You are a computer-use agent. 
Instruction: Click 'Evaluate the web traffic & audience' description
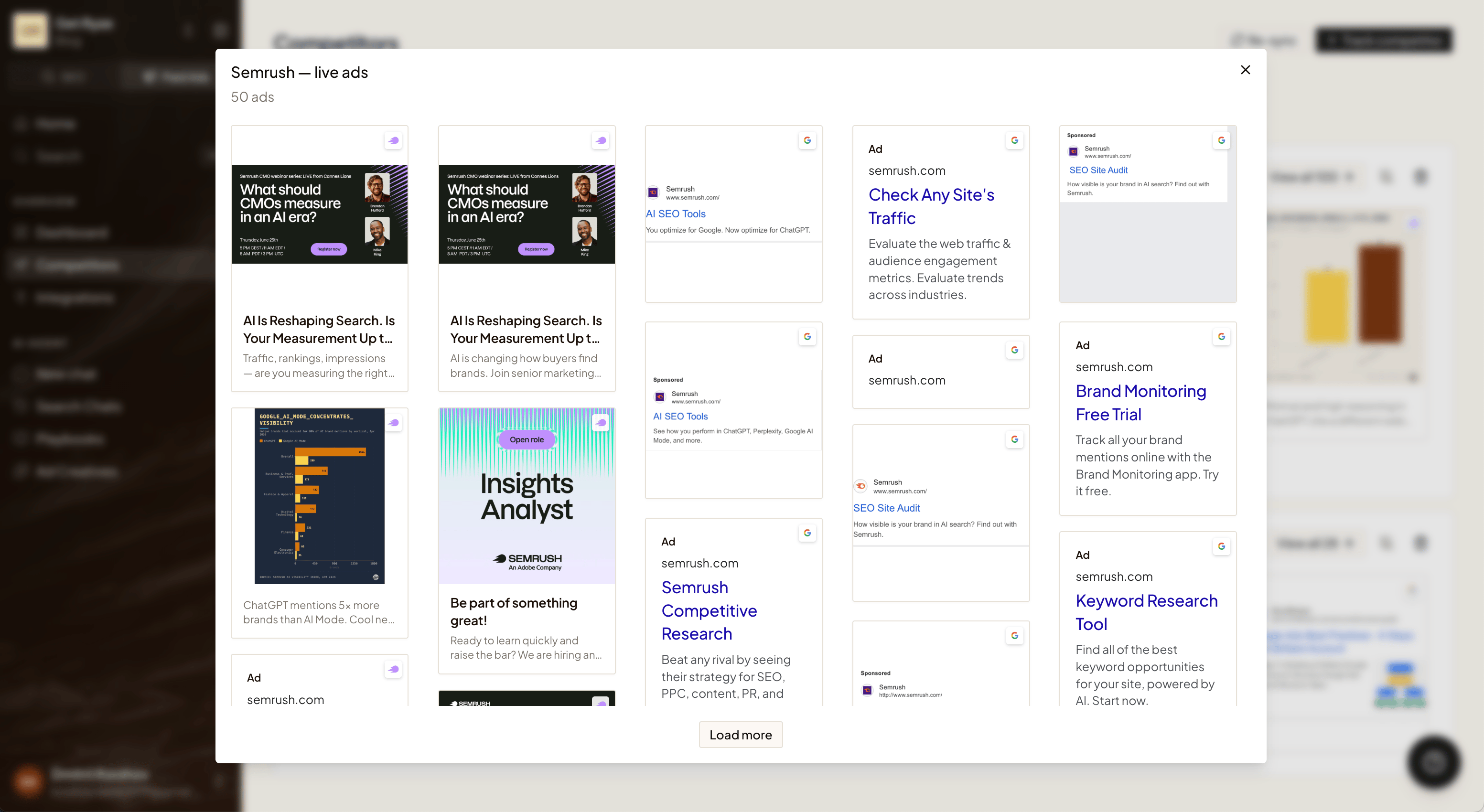click(939, 269)
